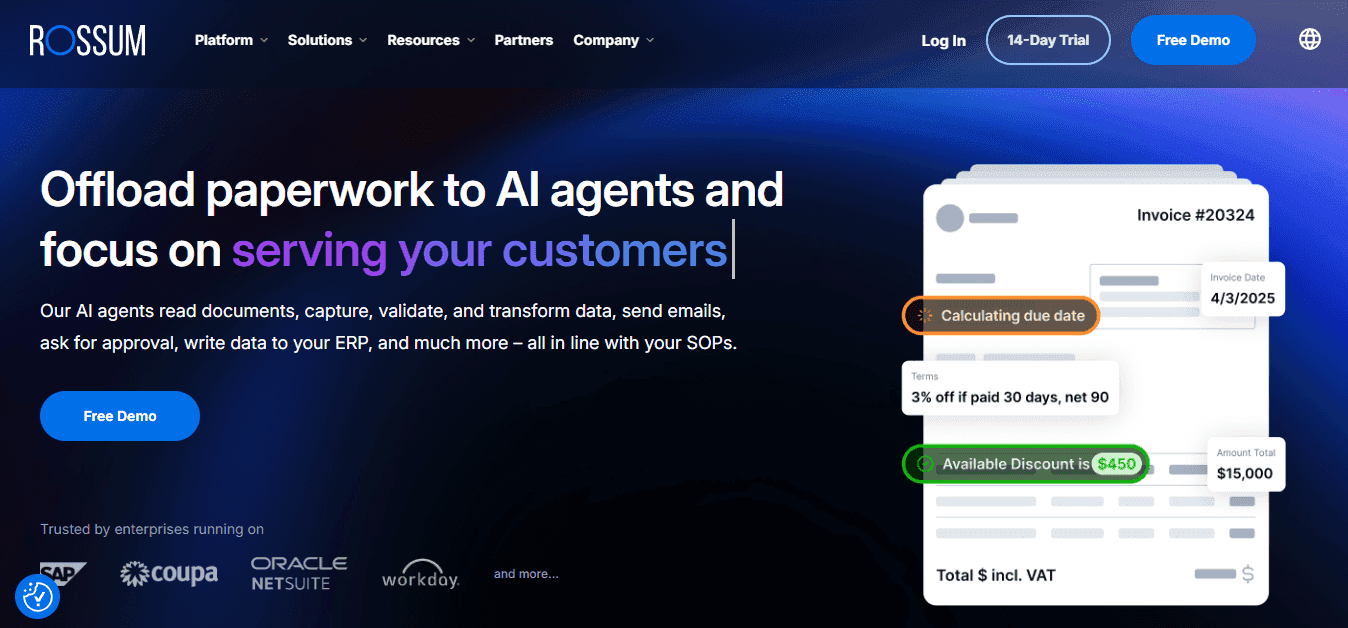Click the 'serving your customers' gradient text

click(480, 249)
